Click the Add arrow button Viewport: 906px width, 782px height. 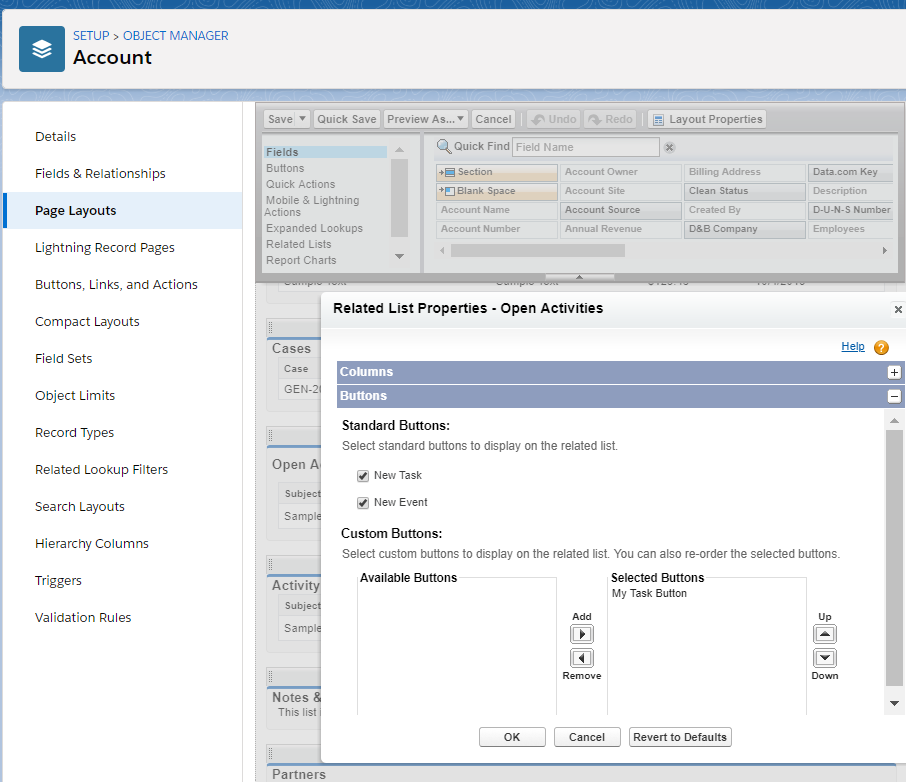[581, 634]
